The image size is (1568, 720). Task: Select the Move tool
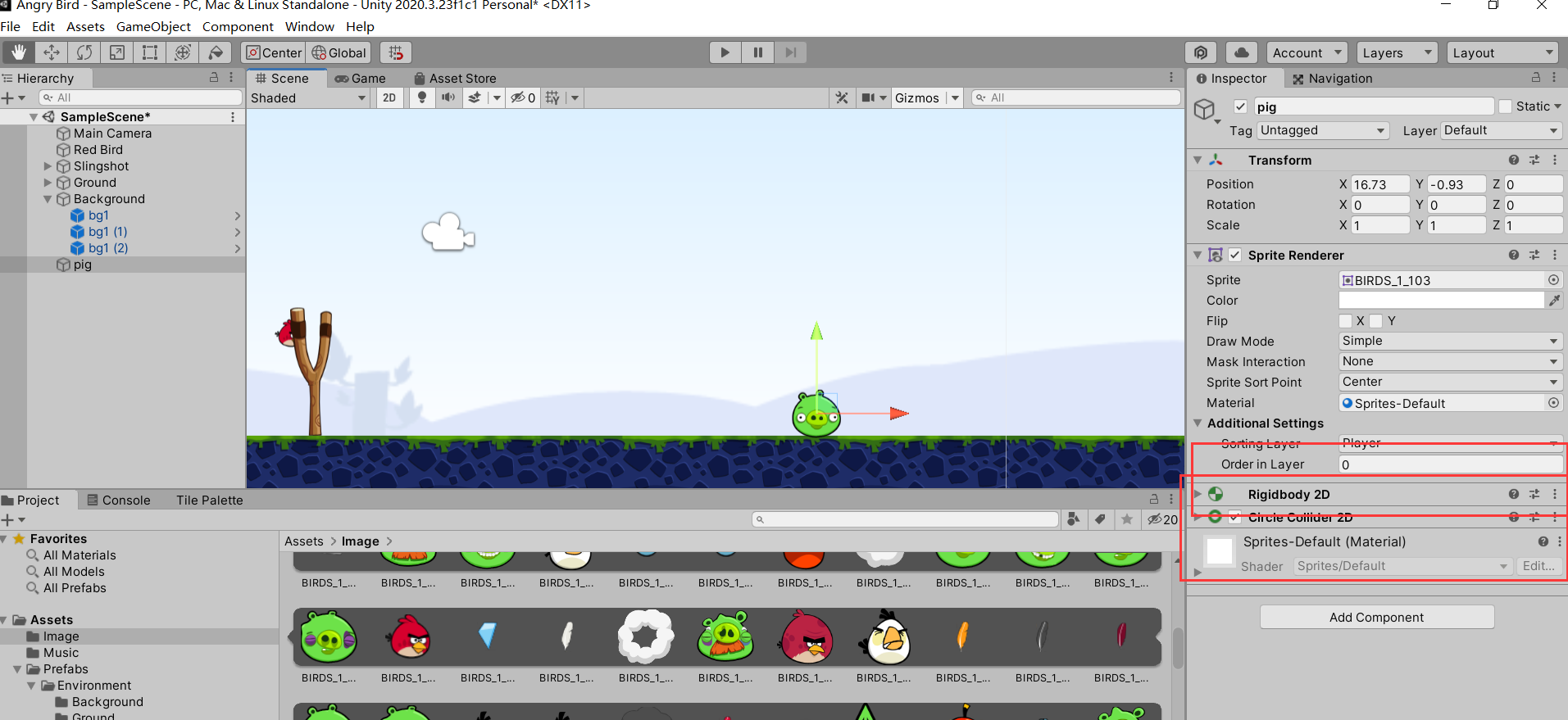pyautogui.click(x=52, y=52)
